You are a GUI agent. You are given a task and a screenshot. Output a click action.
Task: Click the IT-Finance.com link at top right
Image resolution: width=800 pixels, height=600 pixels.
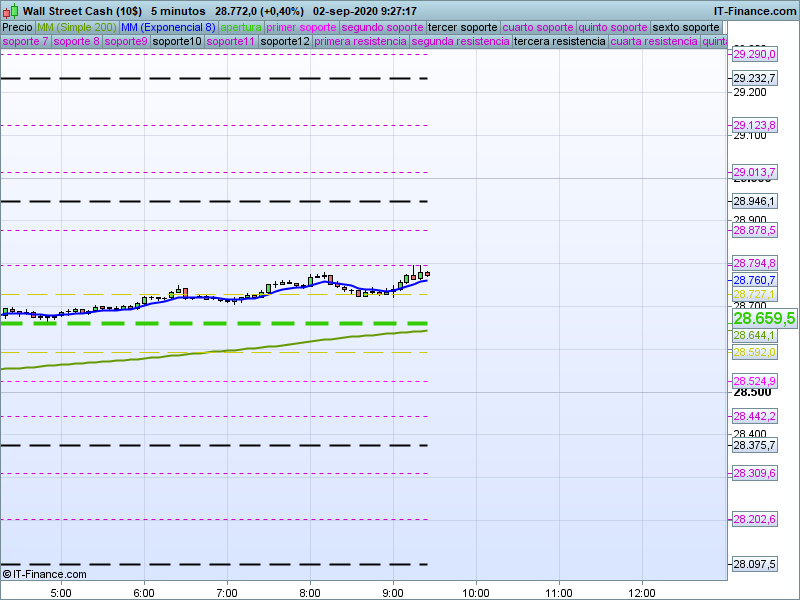pyautogui.click(x=755, y=11)
